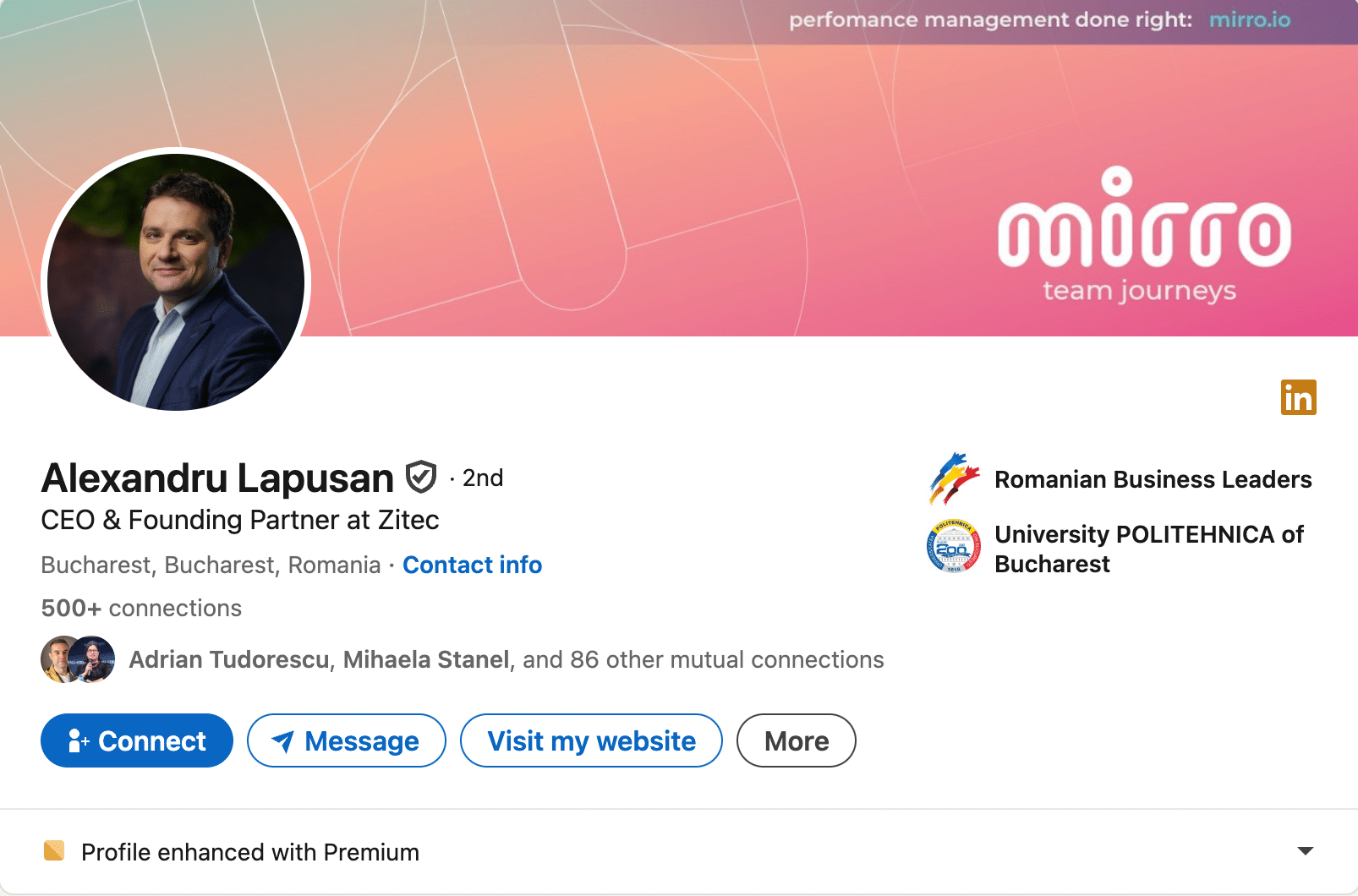Click the person-plus icon in Connect

(78, 741)
